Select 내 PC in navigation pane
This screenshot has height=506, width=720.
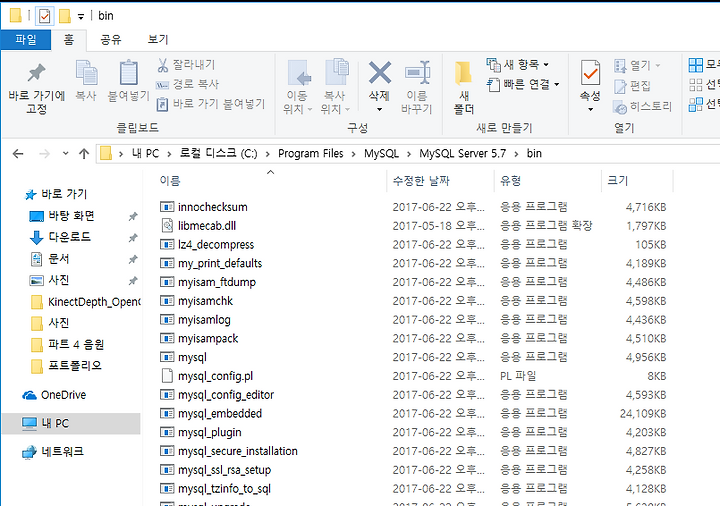[x=71, y=423]
